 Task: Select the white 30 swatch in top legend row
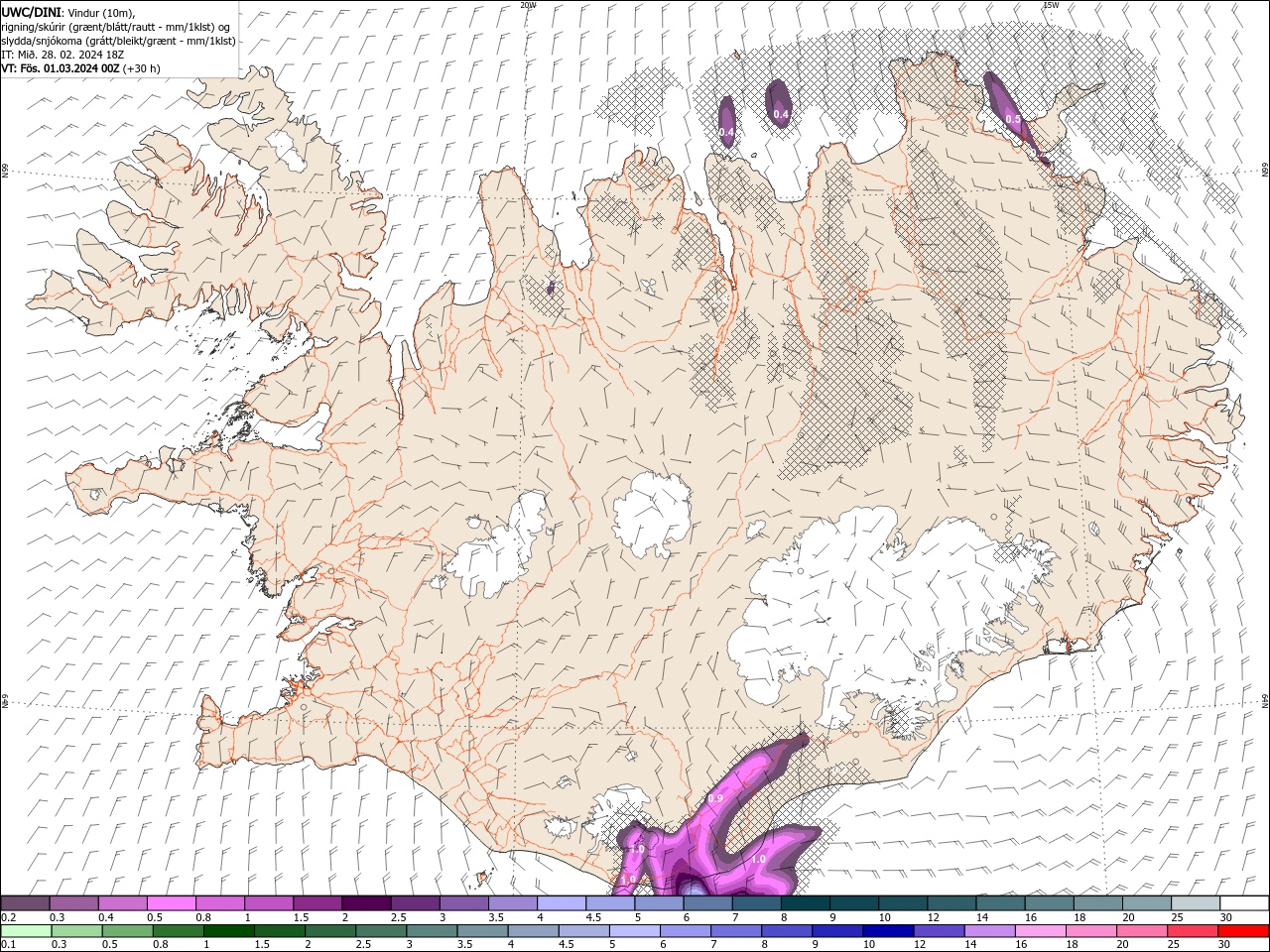coord(1244,903)
